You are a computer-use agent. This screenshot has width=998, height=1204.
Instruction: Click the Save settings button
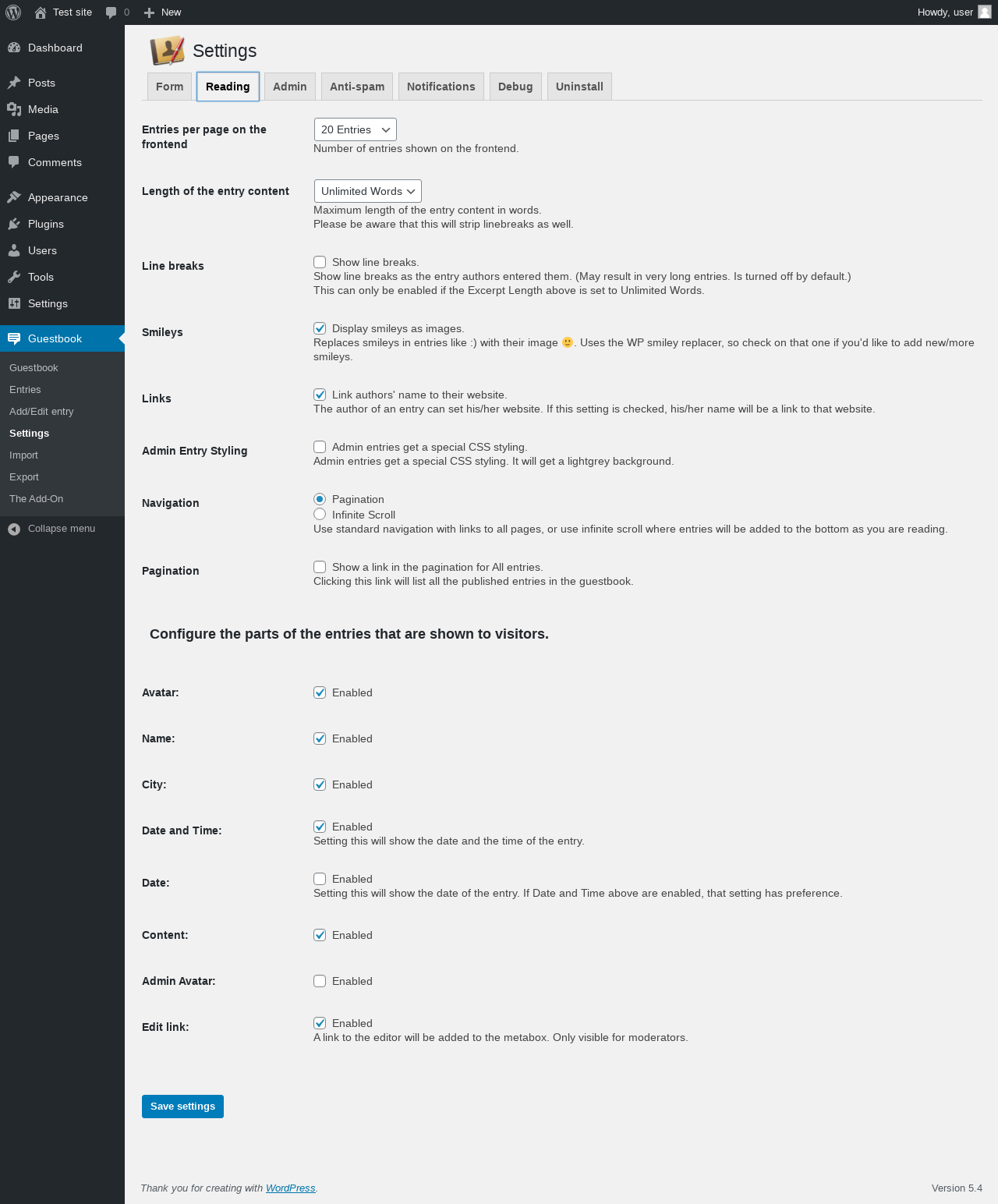coord(182,1107)
